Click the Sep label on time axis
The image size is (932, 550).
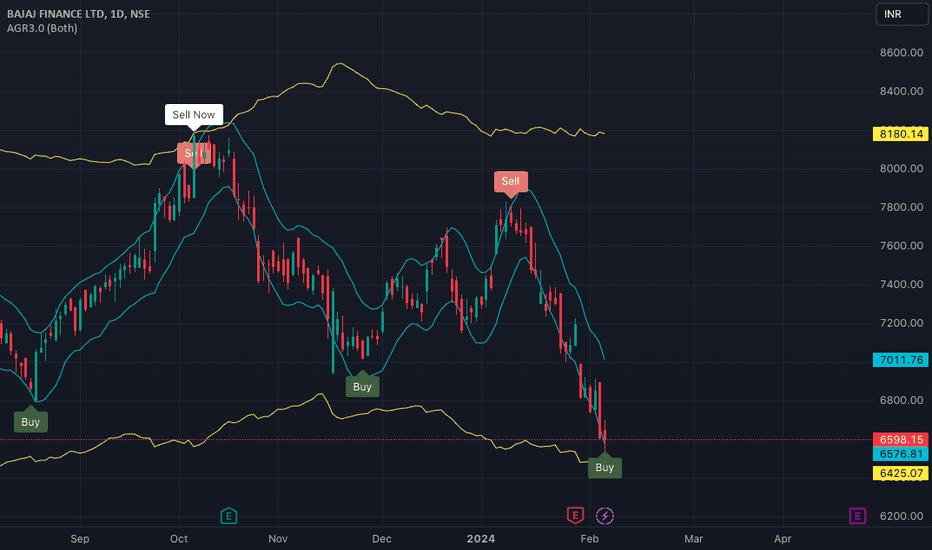click(x=80, y=539)
